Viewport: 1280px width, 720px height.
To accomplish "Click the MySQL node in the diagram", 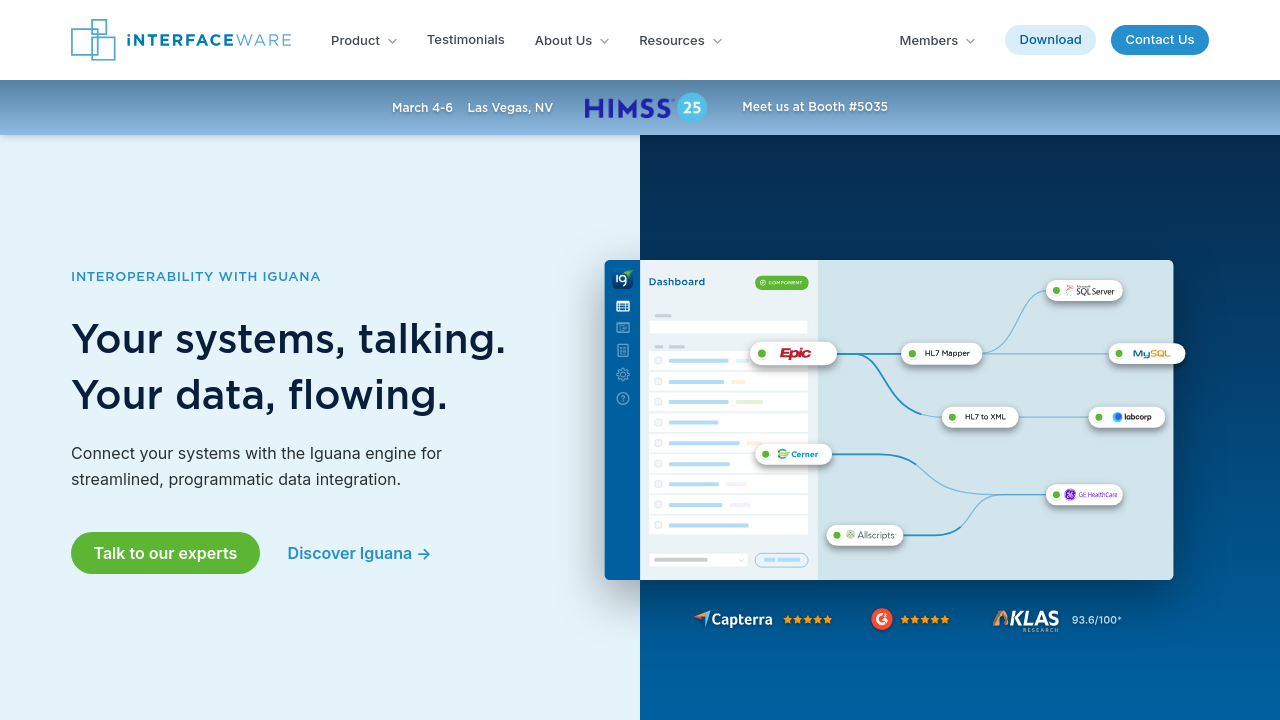I will [1146, 353].
